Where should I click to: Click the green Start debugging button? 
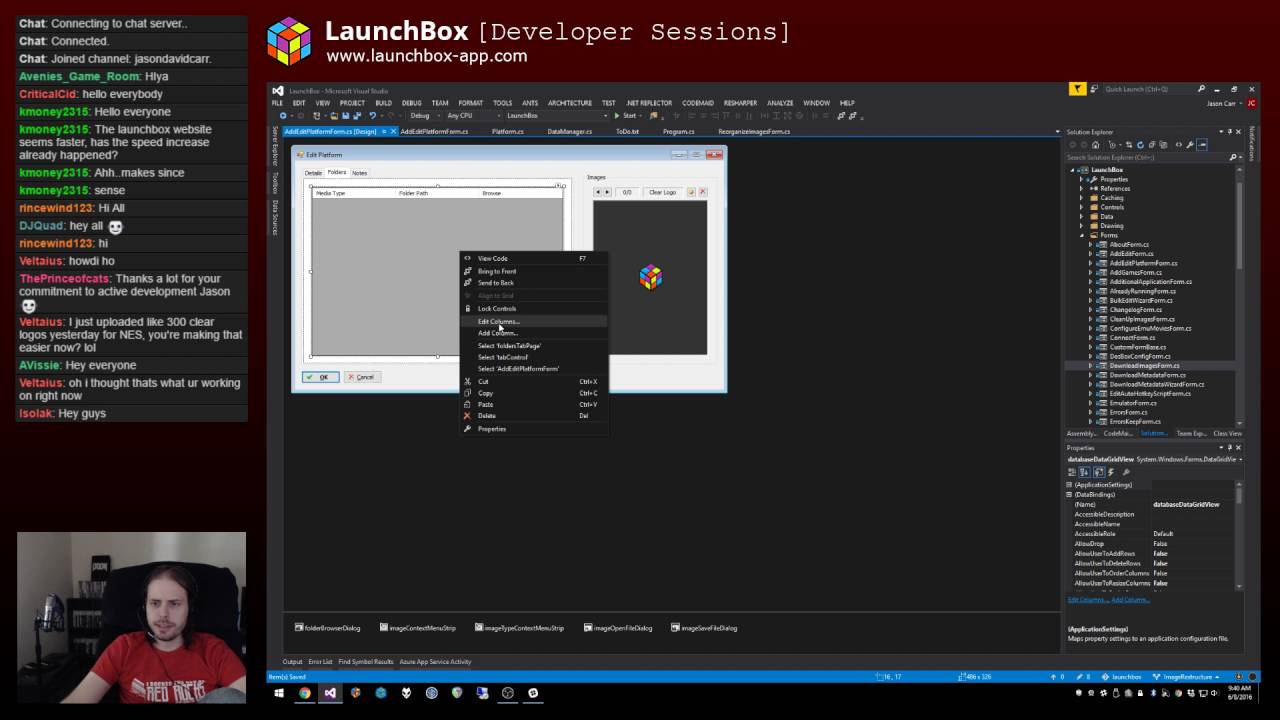pos(625,116)
